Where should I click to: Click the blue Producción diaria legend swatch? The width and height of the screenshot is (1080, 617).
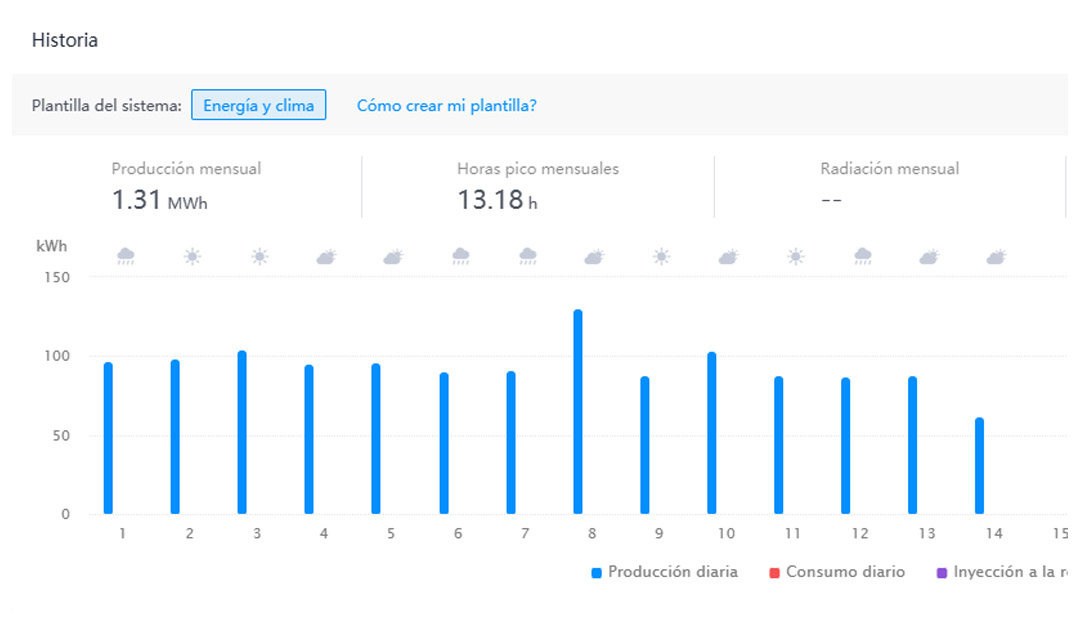[596, 573]
